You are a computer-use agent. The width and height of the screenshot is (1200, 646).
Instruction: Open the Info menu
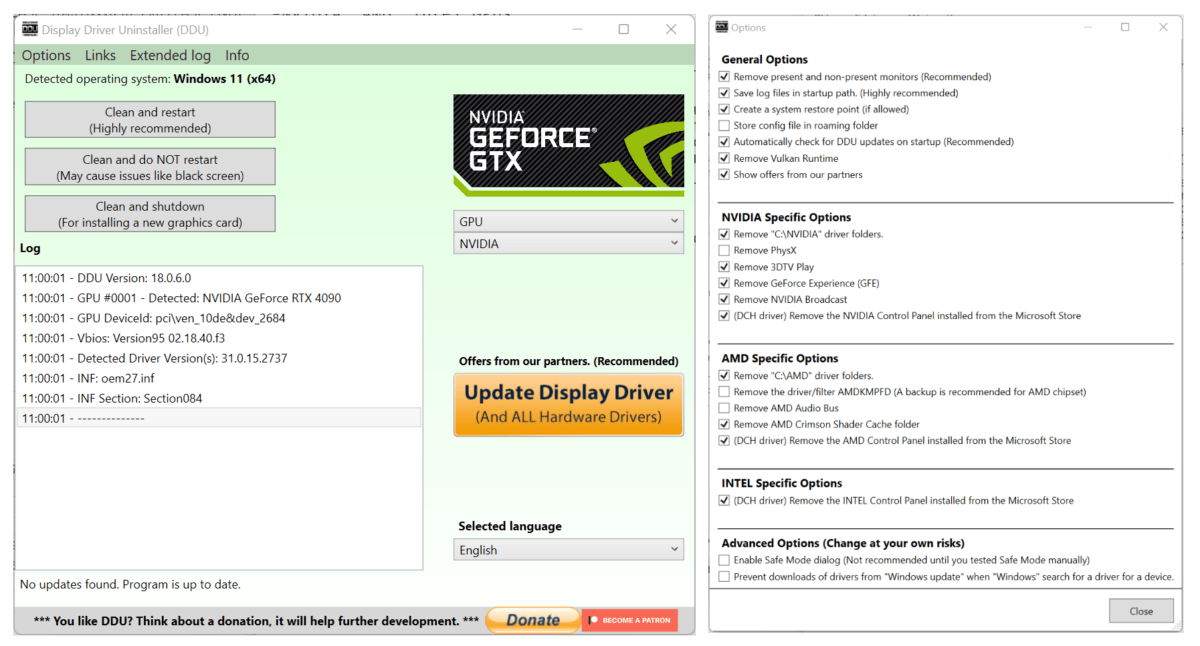237,55
